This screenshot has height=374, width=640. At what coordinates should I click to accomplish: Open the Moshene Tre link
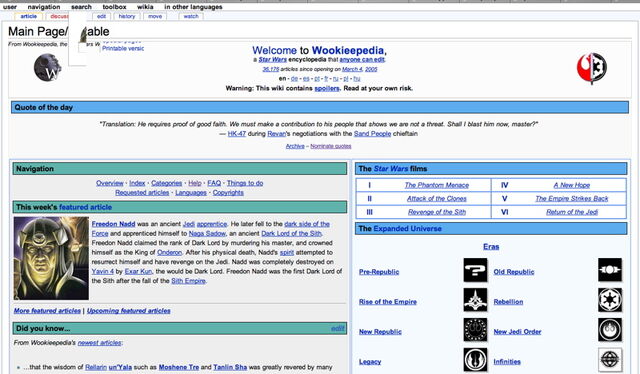(179, 367)
